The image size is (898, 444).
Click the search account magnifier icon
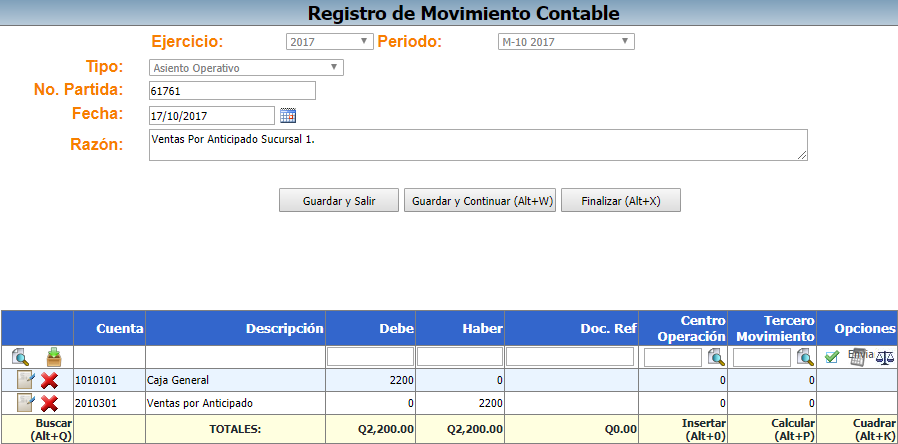click(21, 357)
